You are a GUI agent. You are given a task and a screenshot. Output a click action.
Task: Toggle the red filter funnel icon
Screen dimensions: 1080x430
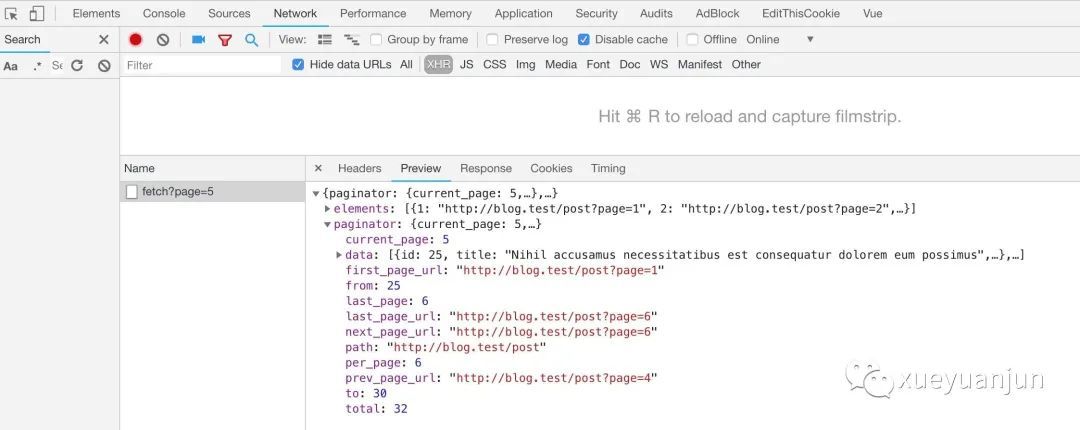pos(225,40)
